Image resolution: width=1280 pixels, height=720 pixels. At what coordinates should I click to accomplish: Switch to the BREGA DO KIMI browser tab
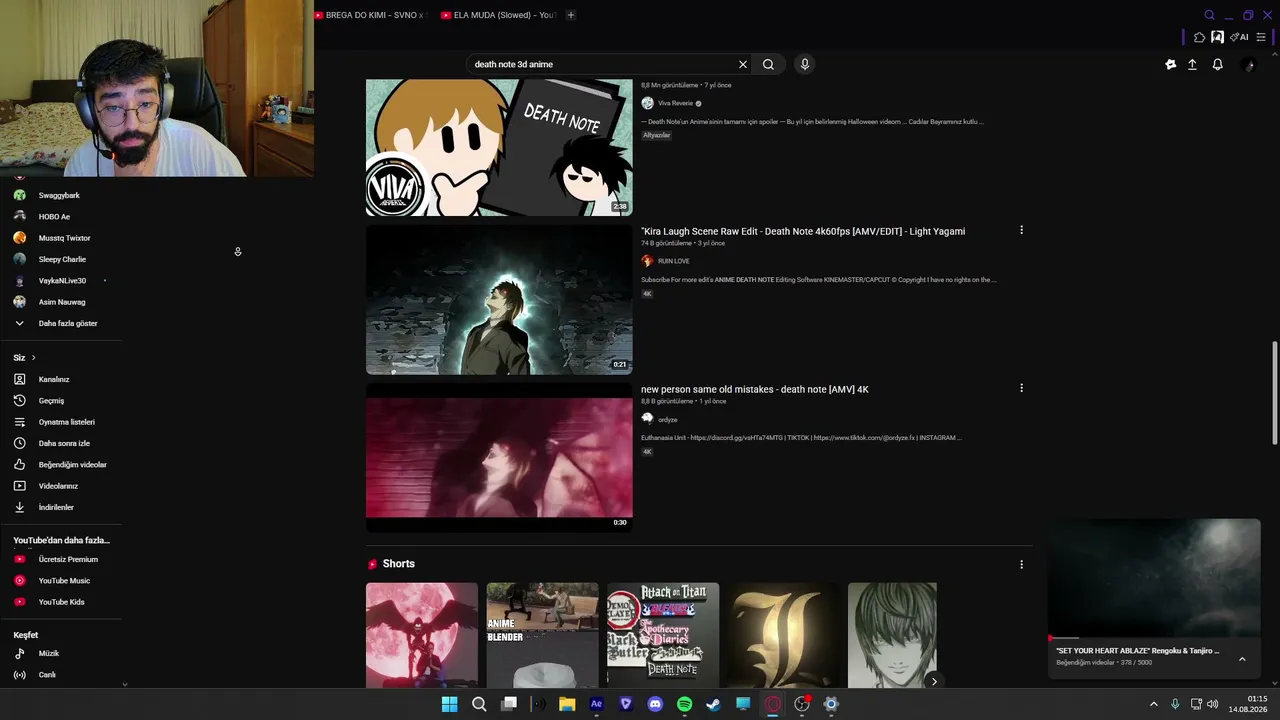pyautogui.click(x=369, y=15)
